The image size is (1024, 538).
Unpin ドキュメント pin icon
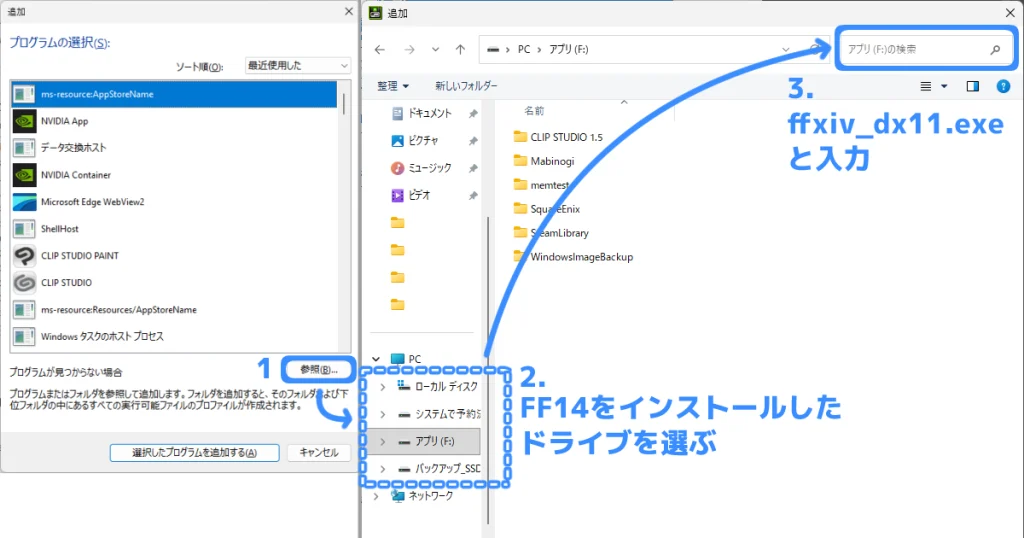point(473,114)
